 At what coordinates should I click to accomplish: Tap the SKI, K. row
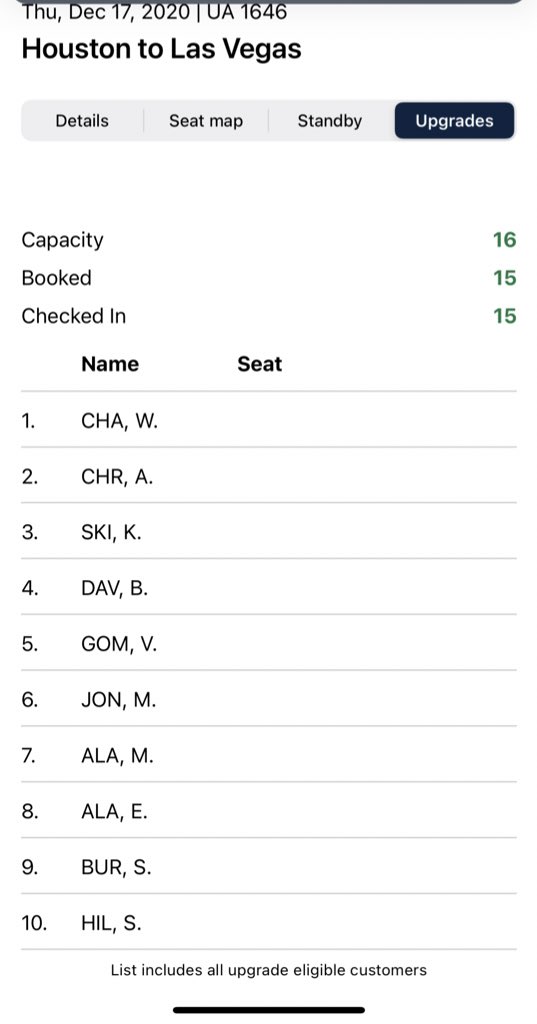268,532
